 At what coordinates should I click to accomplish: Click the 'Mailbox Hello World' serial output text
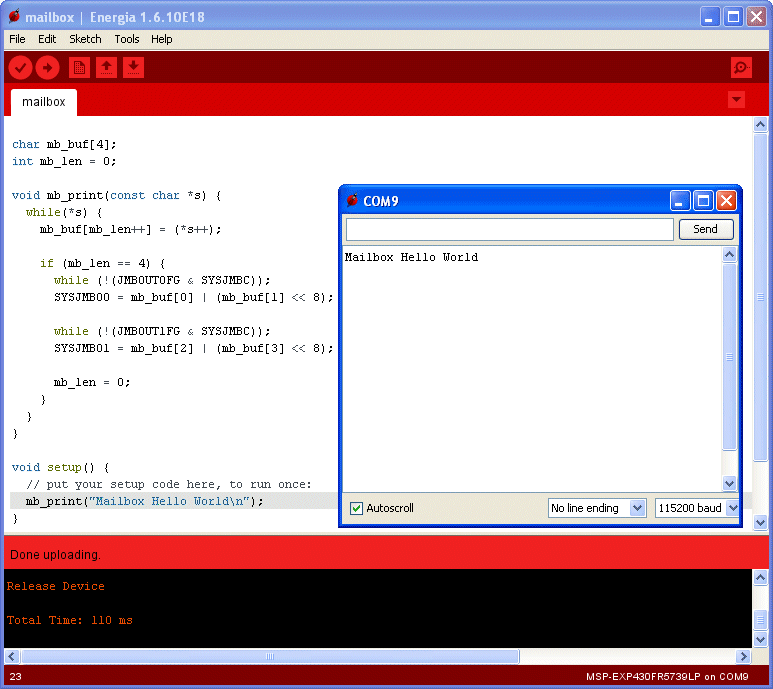[x=411, y=257]
